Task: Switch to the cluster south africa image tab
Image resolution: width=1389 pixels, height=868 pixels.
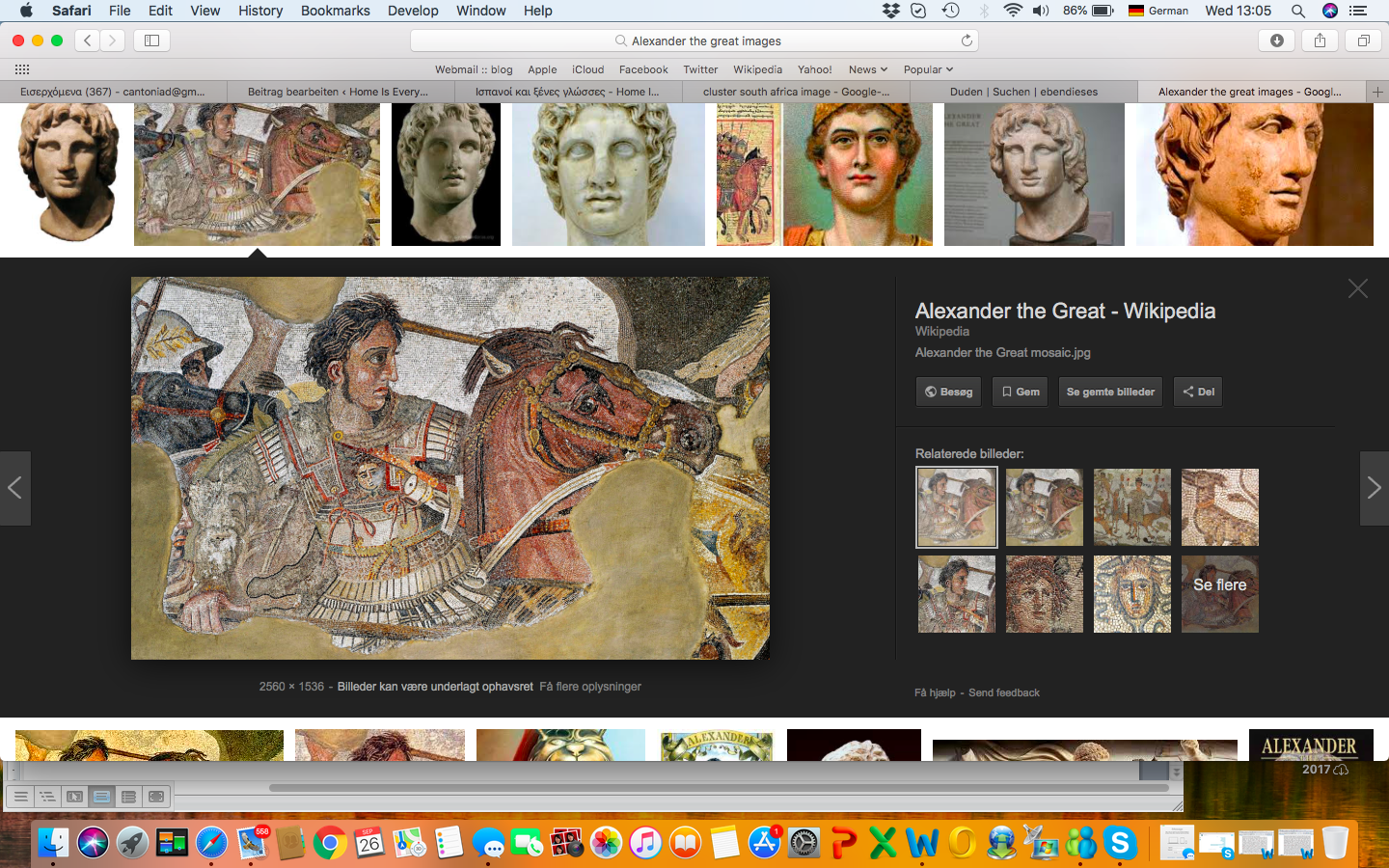Action: [796, 92]
